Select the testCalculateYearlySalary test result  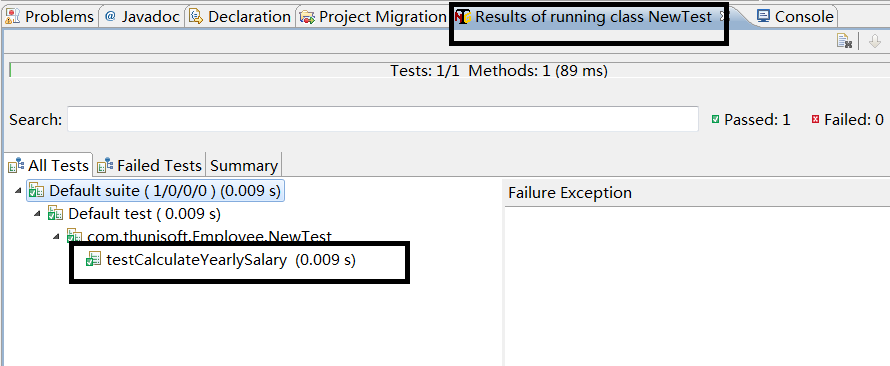(x=220, y=260)
